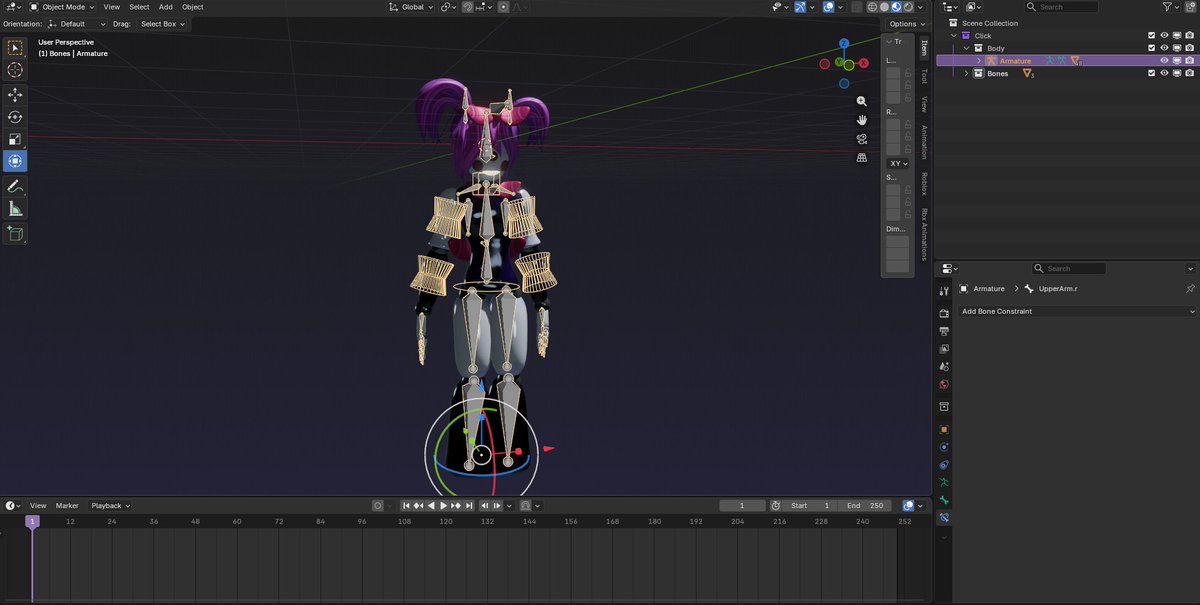
Task: Toggle snapping magnet in viewport header
Action: (x=468, y=7)
